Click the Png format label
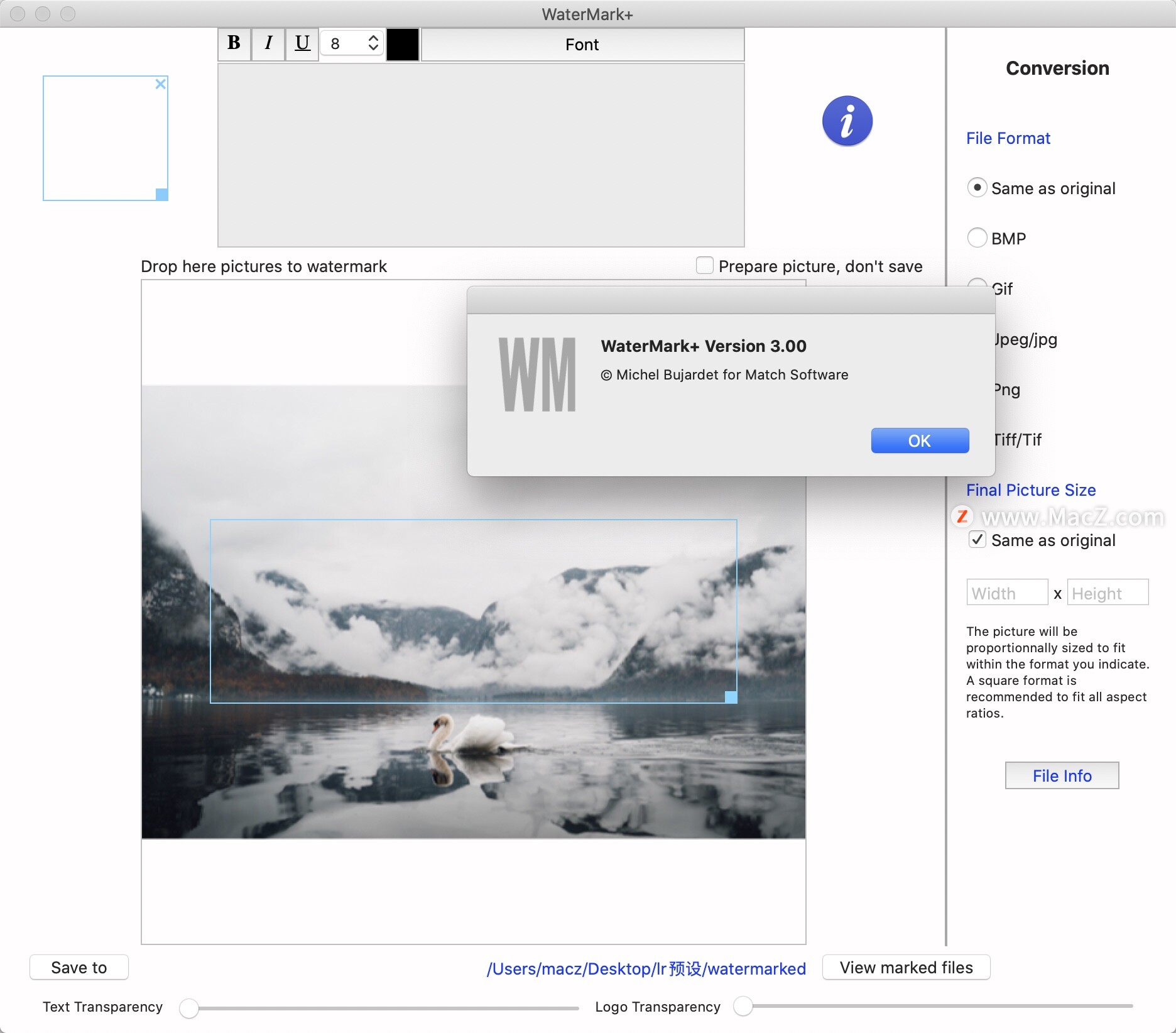 pyautogui.click(x=1008, y=390)
